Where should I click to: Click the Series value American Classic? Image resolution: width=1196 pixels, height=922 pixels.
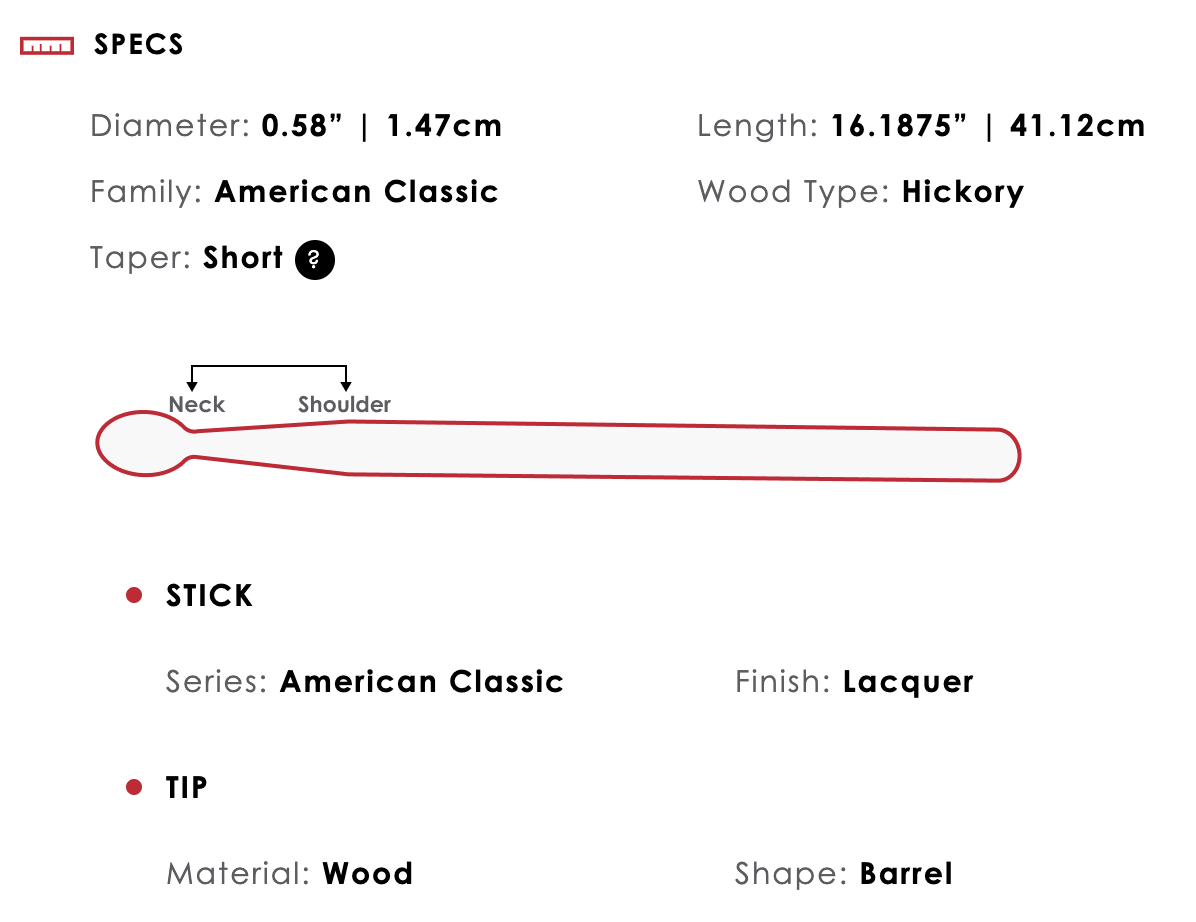pos(422,681)
